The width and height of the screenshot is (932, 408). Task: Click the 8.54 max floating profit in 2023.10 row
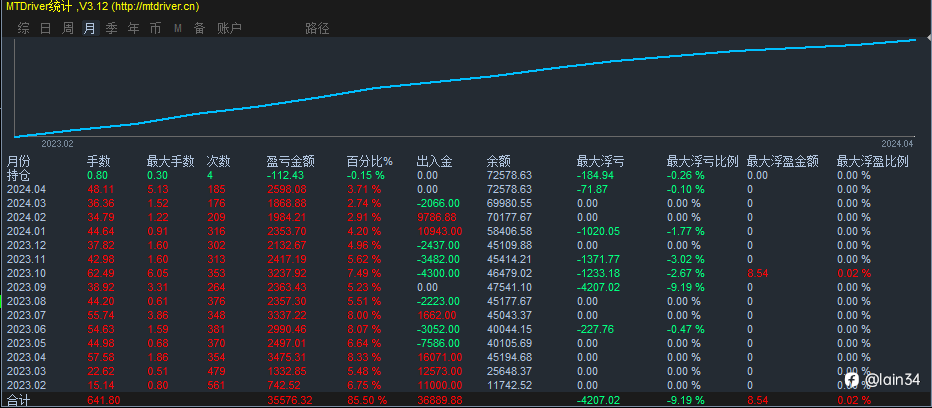(758, 273)
